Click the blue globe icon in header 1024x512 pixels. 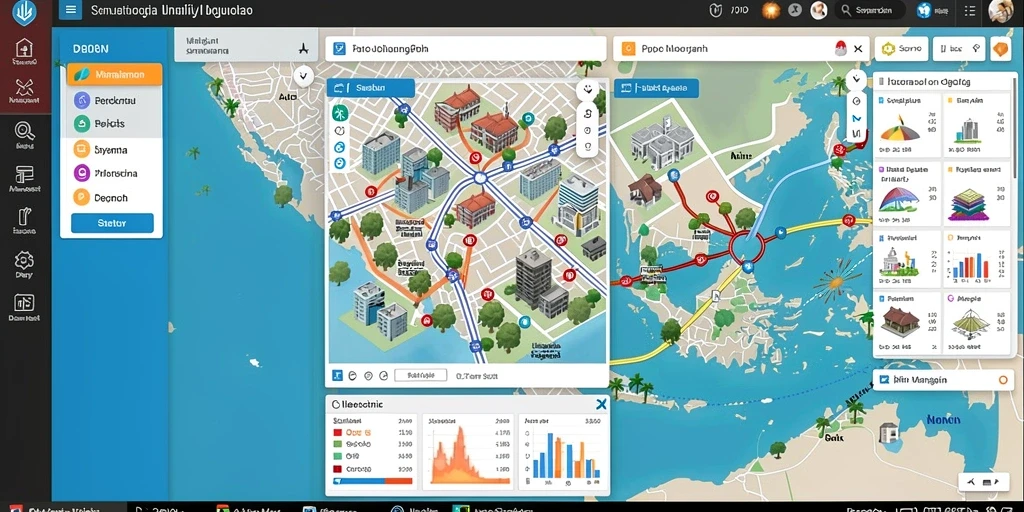[x=923, y=10]
